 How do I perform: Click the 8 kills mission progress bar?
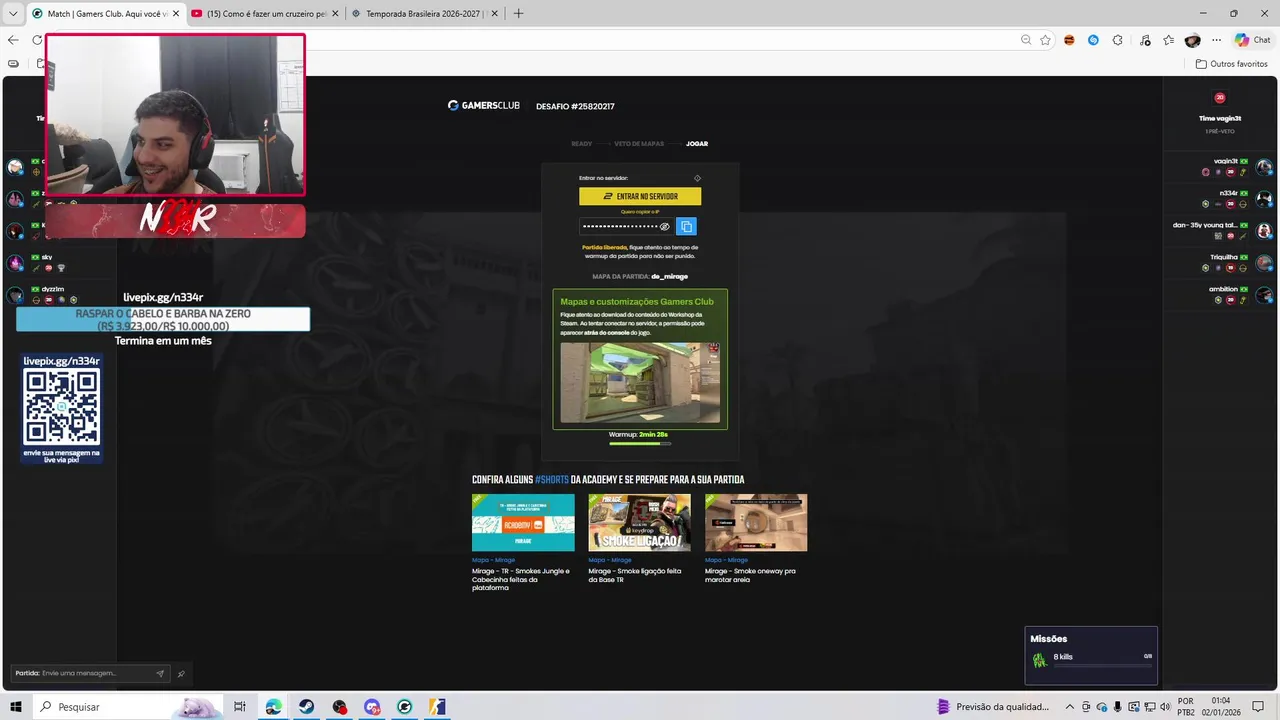(x=1102, y=665)
